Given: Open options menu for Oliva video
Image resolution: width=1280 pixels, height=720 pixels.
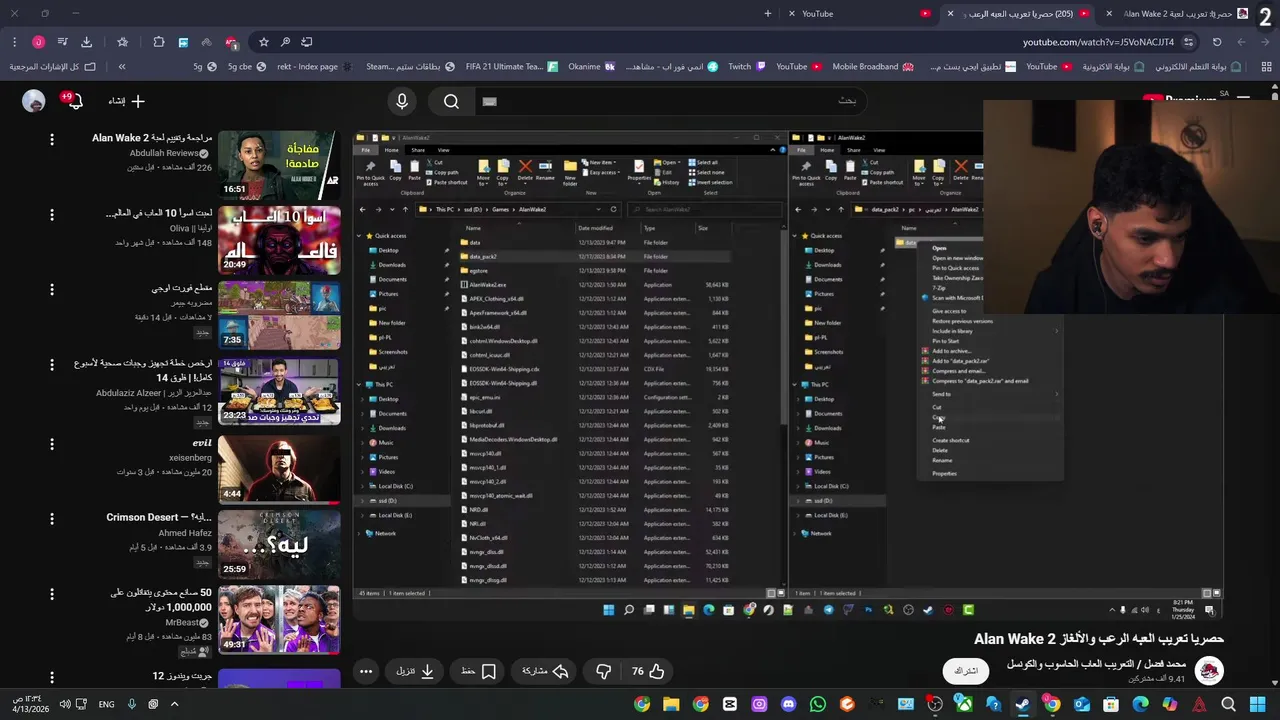Looking at the screenshot, I should [52, 215].
